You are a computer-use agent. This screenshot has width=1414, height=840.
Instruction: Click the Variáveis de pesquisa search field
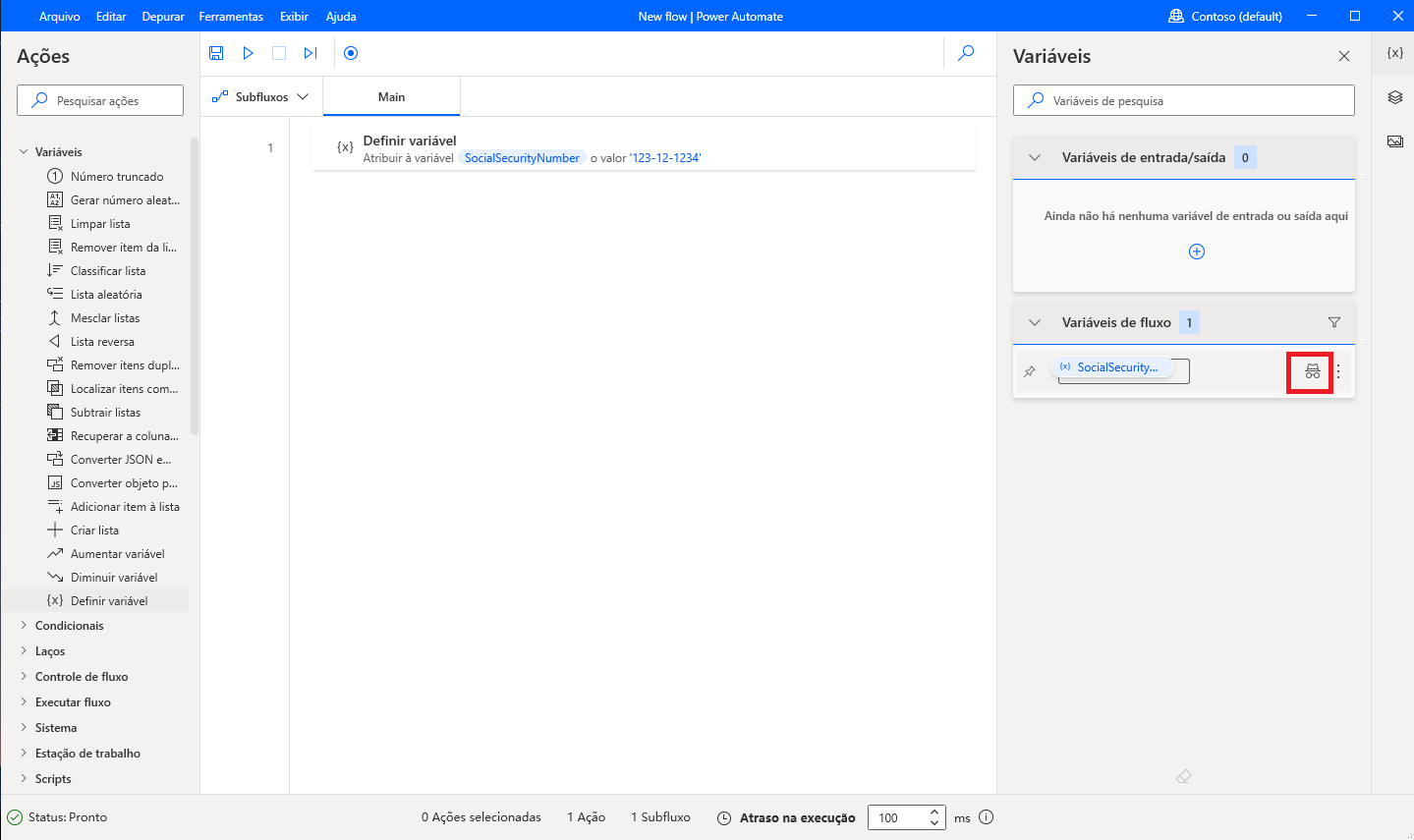pyautogui.click(x=1184, y=100)
